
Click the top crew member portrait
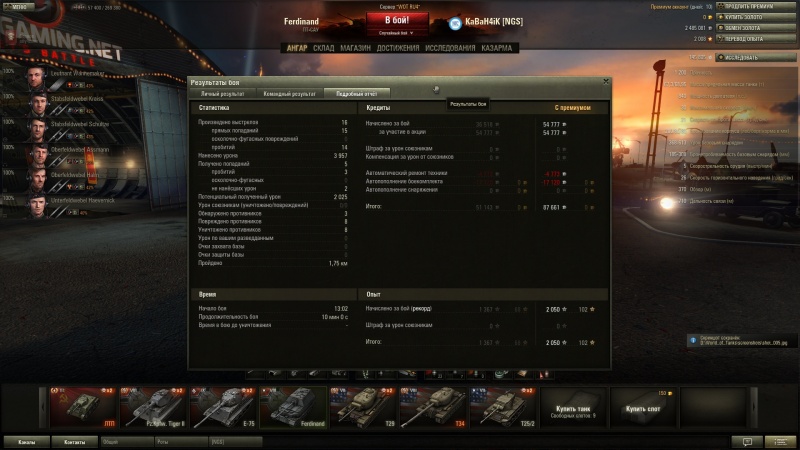[x=37, y=78]
